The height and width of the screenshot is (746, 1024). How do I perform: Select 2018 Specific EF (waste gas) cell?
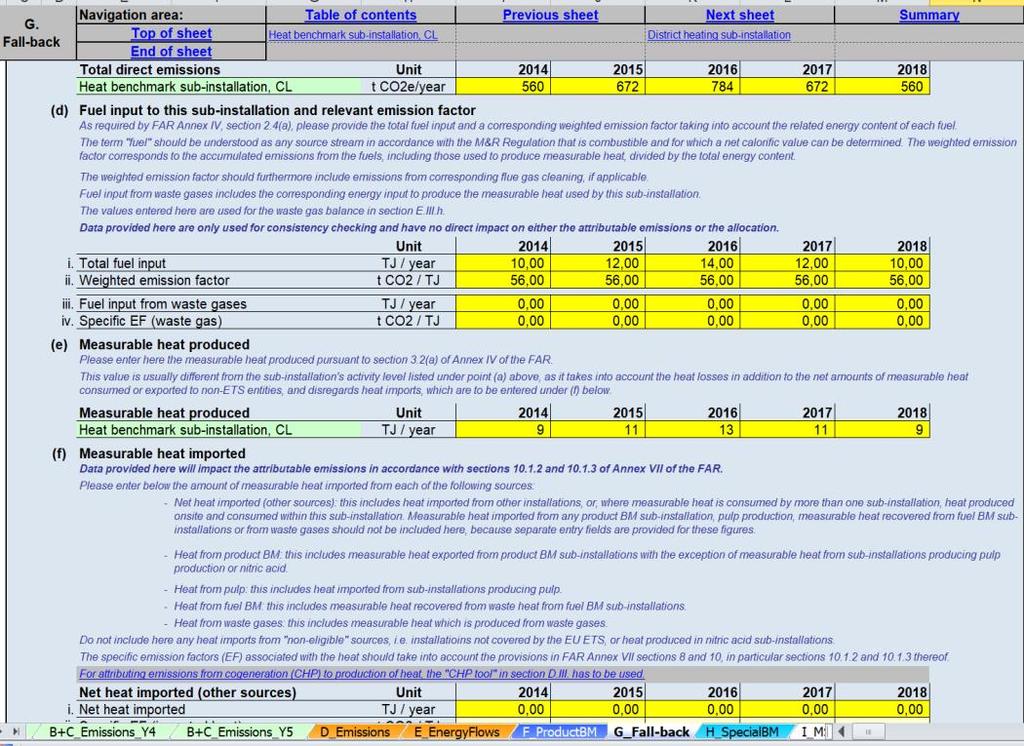click(882, 321)
